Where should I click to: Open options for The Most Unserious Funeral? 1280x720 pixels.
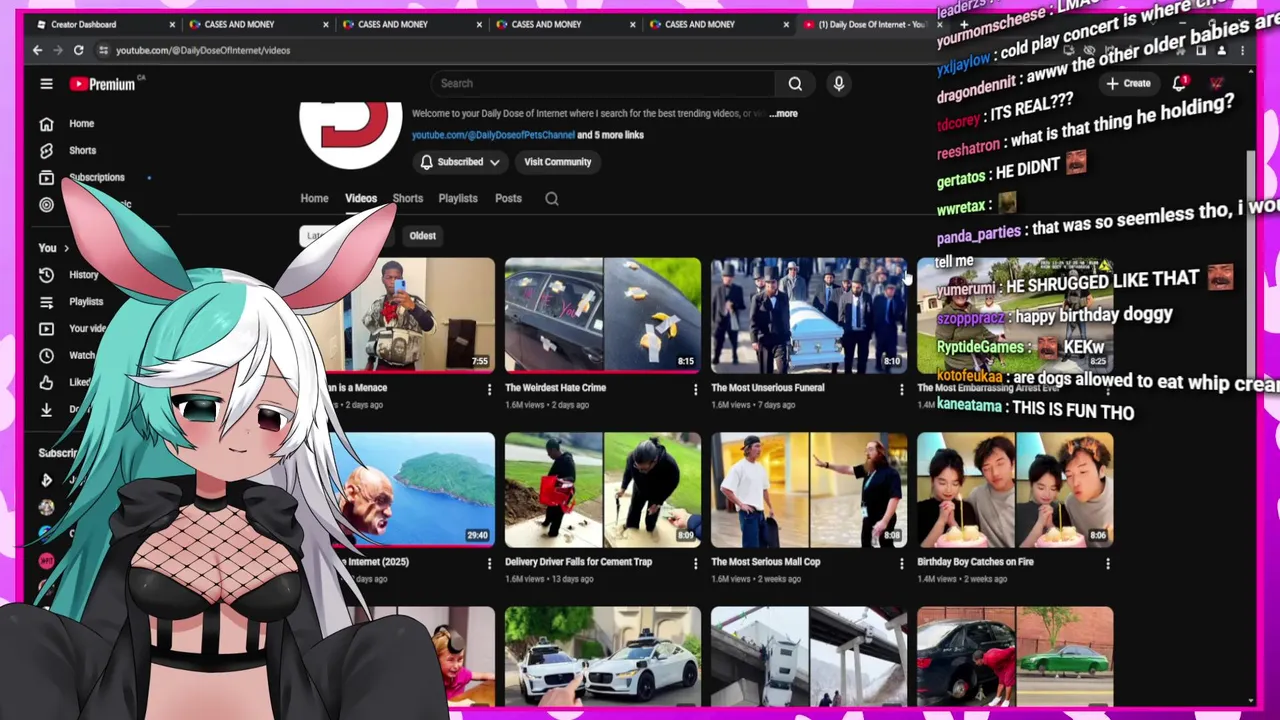(x=902, y=389)
